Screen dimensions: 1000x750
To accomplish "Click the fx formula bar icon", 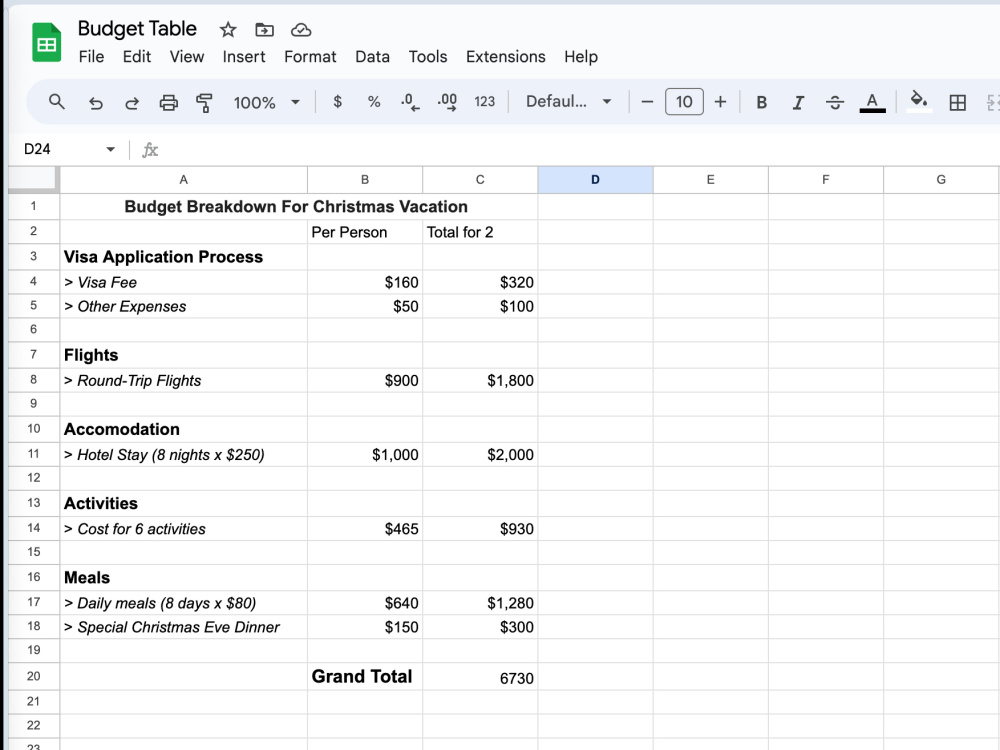I will 150,150.
